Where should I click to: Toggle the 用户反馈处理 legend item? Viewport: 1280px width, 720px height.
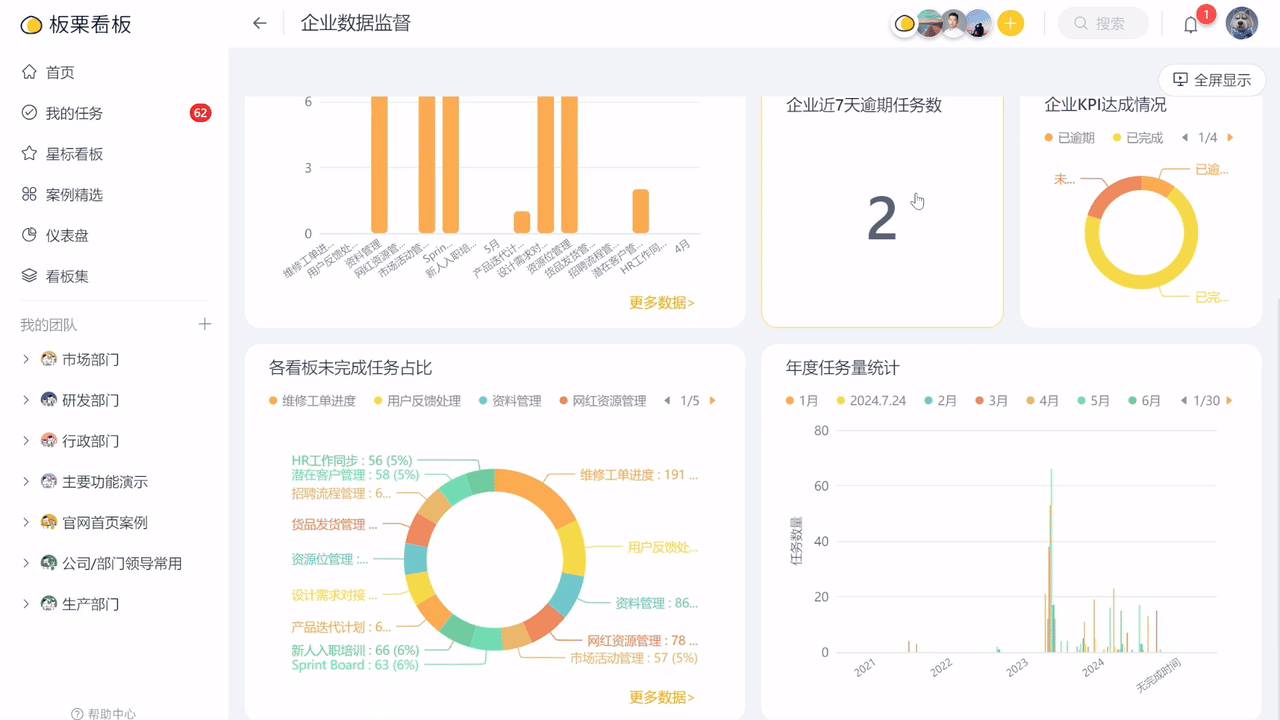coord(417,401)
